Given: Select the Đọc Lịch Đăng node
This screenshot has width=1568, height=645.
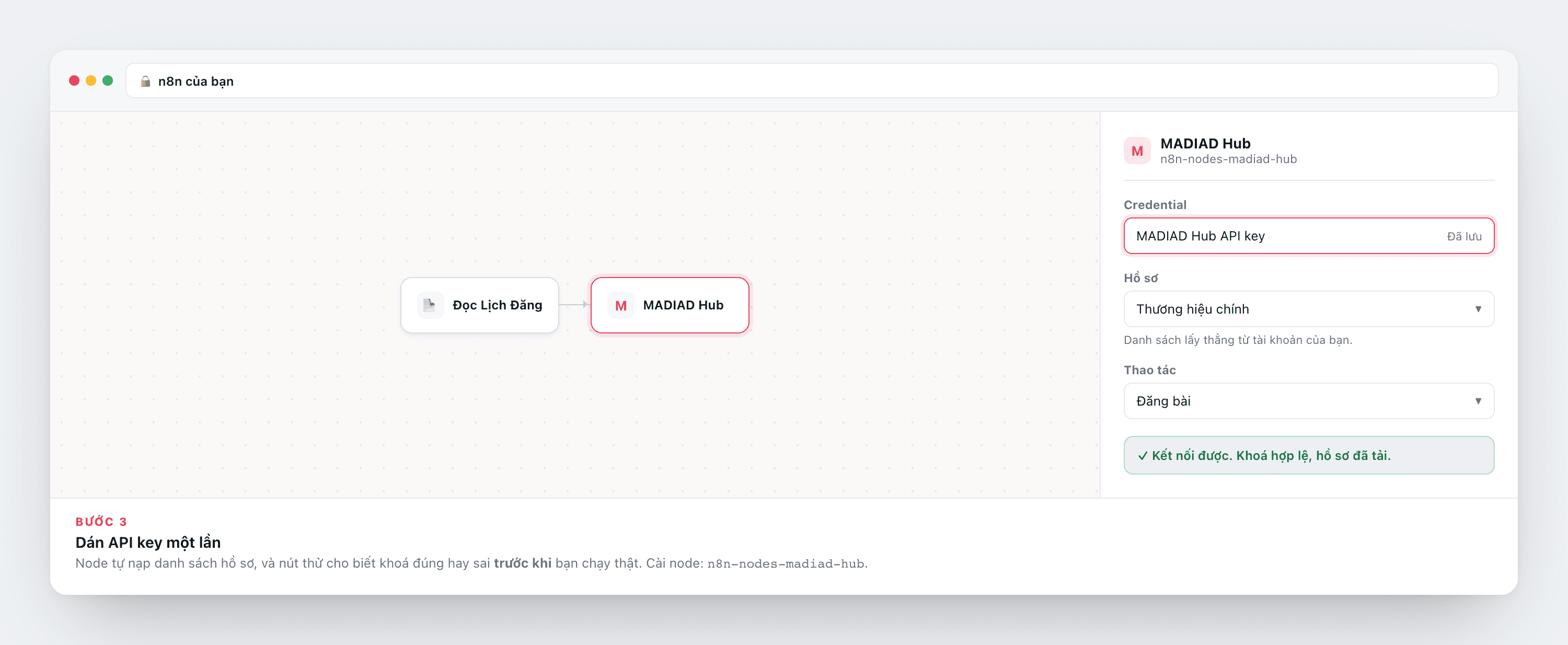Looking at the screenshot, I should coord(480,305).
